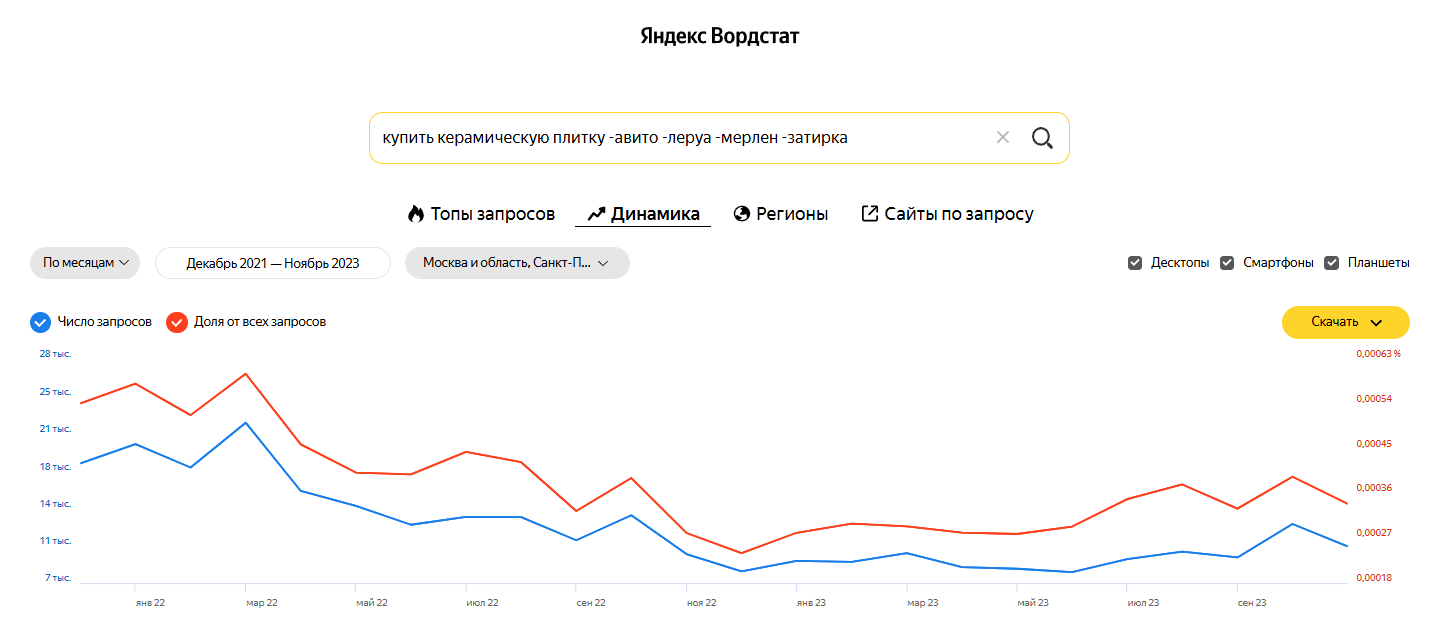1436x632 pixels.
Task: Click the 25 тыс. axis value
Action: click(56, 392)
